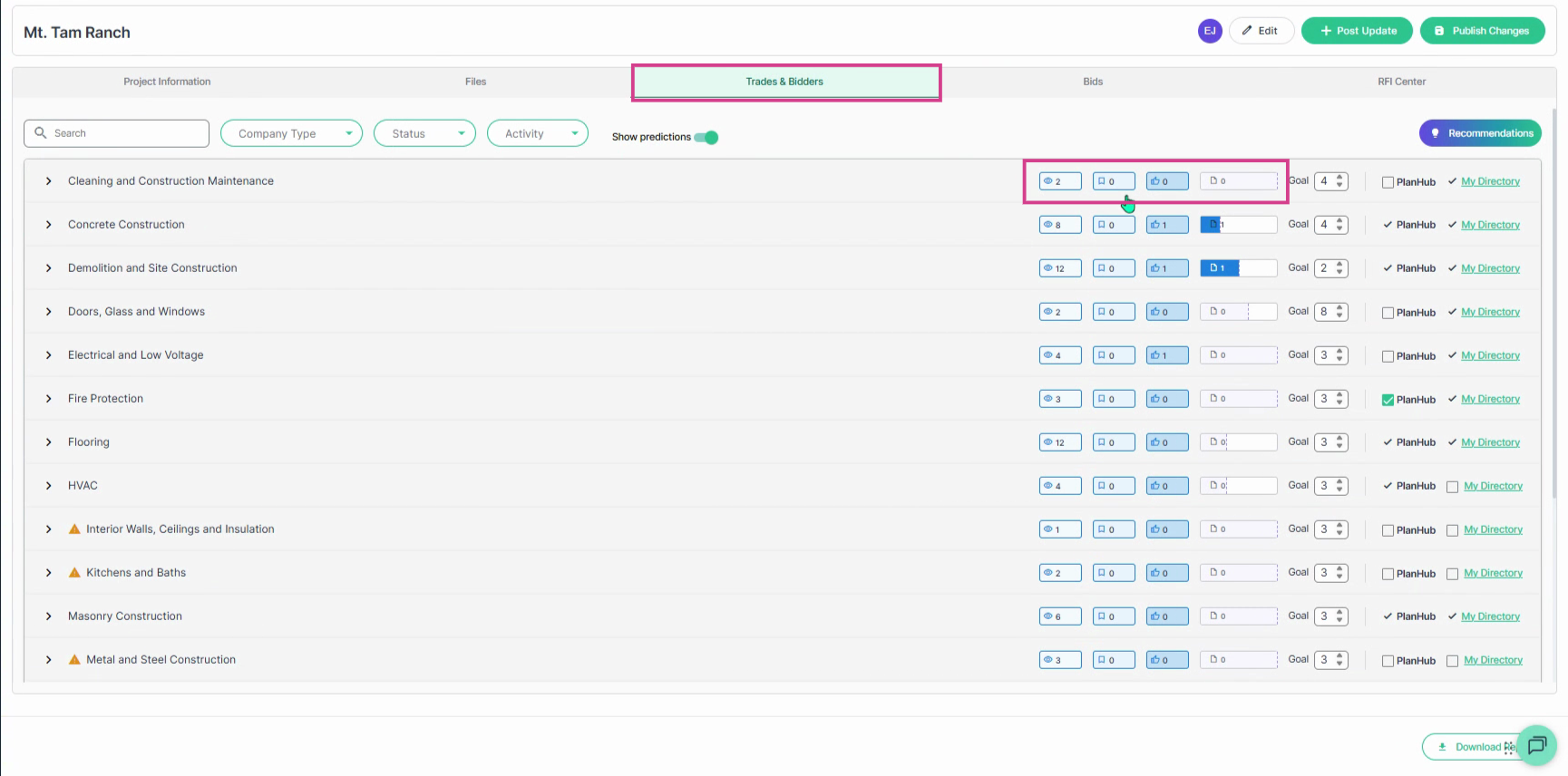Viewport: 1568px width, 776px height.
Task: Click the bid progress bar for Doors, Glass and Windows
Action: point(1239,312)
